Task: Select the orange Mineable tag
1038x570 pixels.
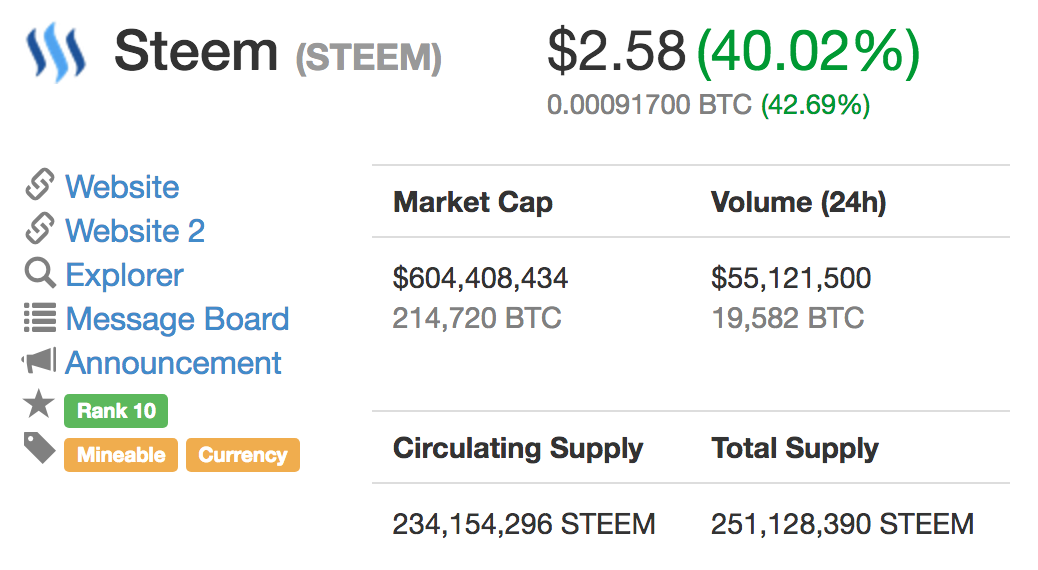Action: click(121, 455)
